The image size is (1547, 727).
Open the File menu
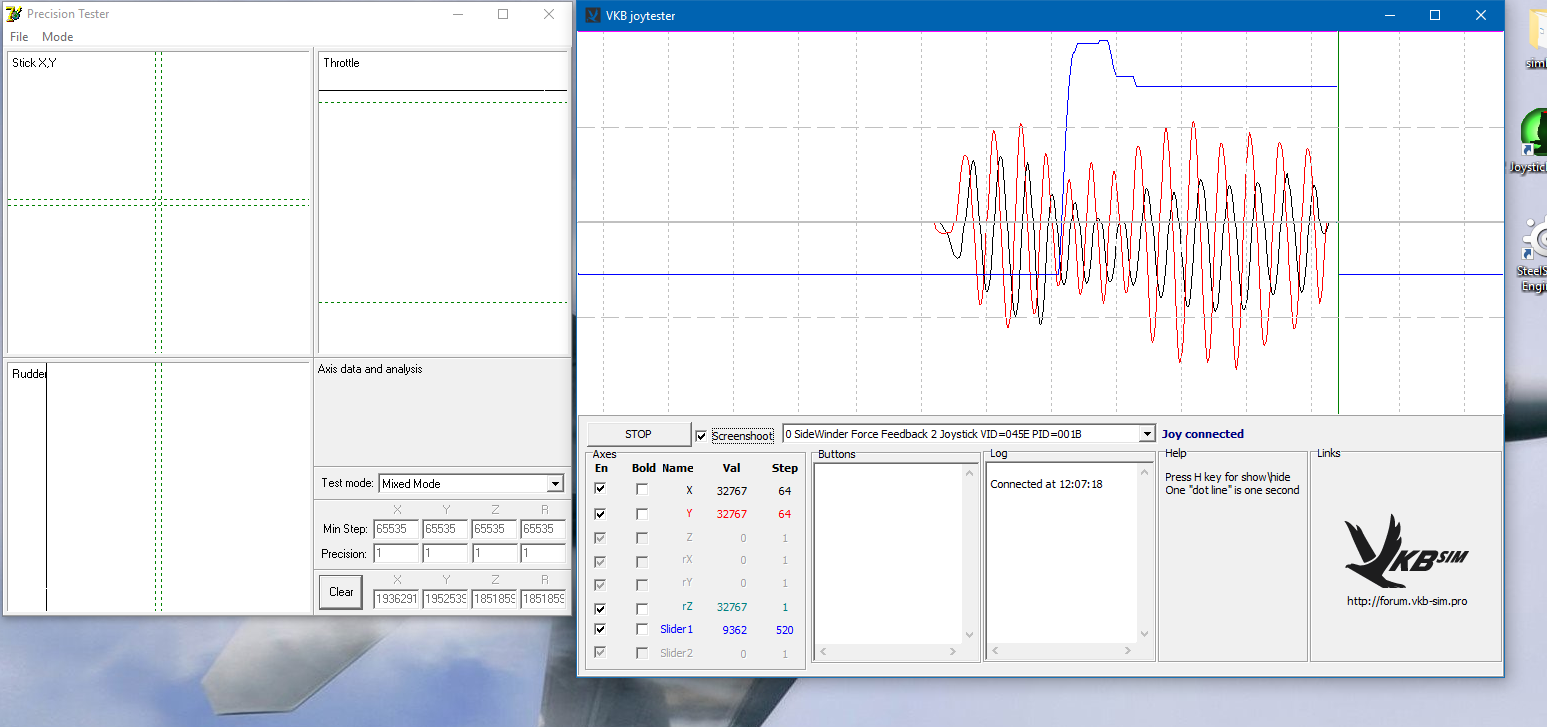19,37
